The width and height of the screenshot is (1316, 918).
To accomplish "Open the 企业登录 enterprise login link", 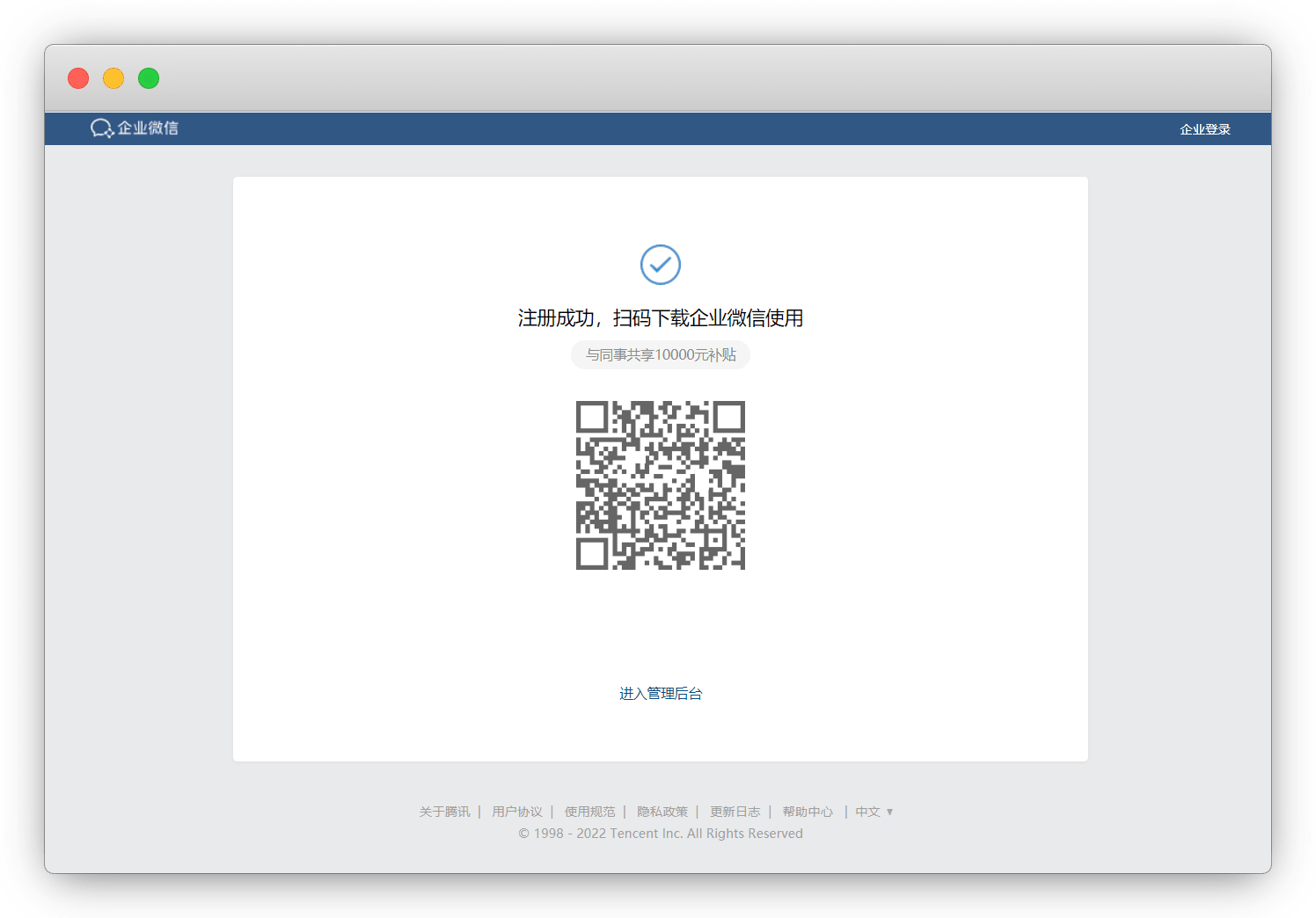I will pyautogui.click(x=1204, y=129).
